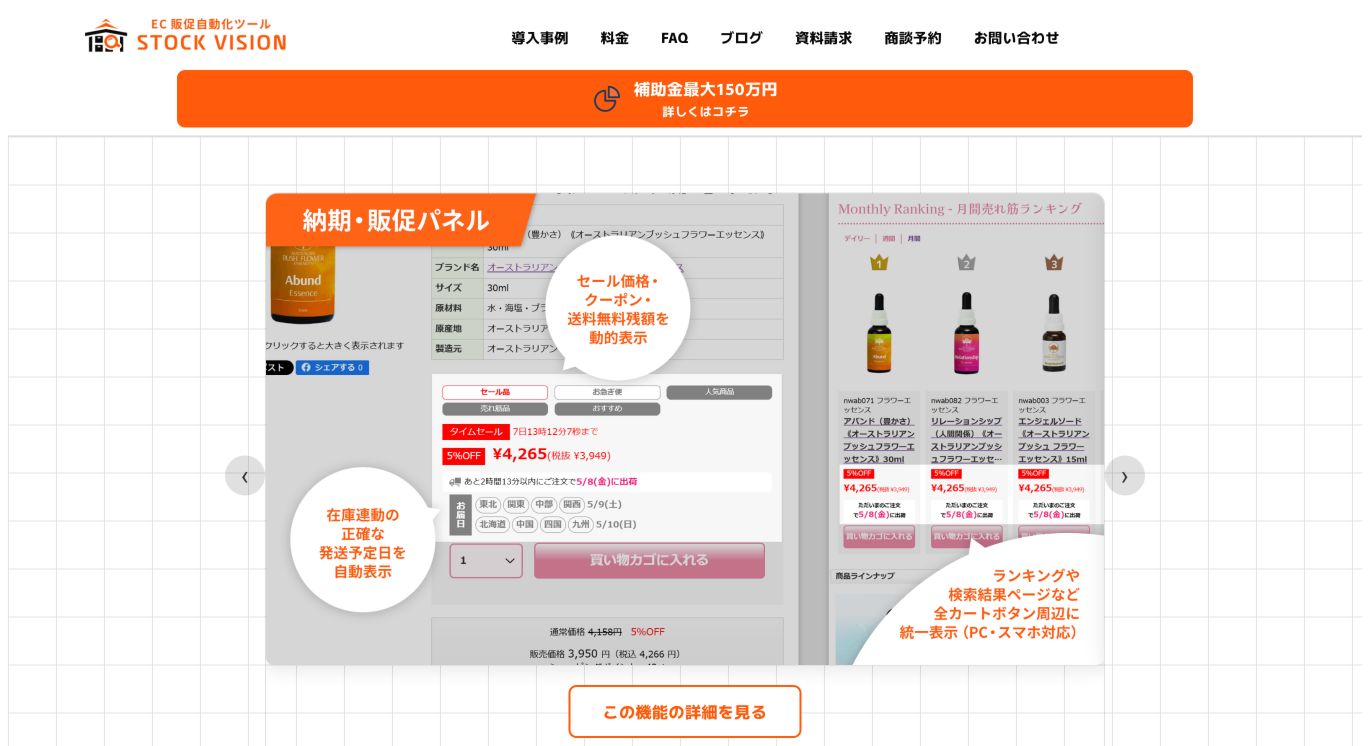This screenshot has height=746, width=1370.
Task: Open the 料金 pricing page
Action: pos(615,38)
